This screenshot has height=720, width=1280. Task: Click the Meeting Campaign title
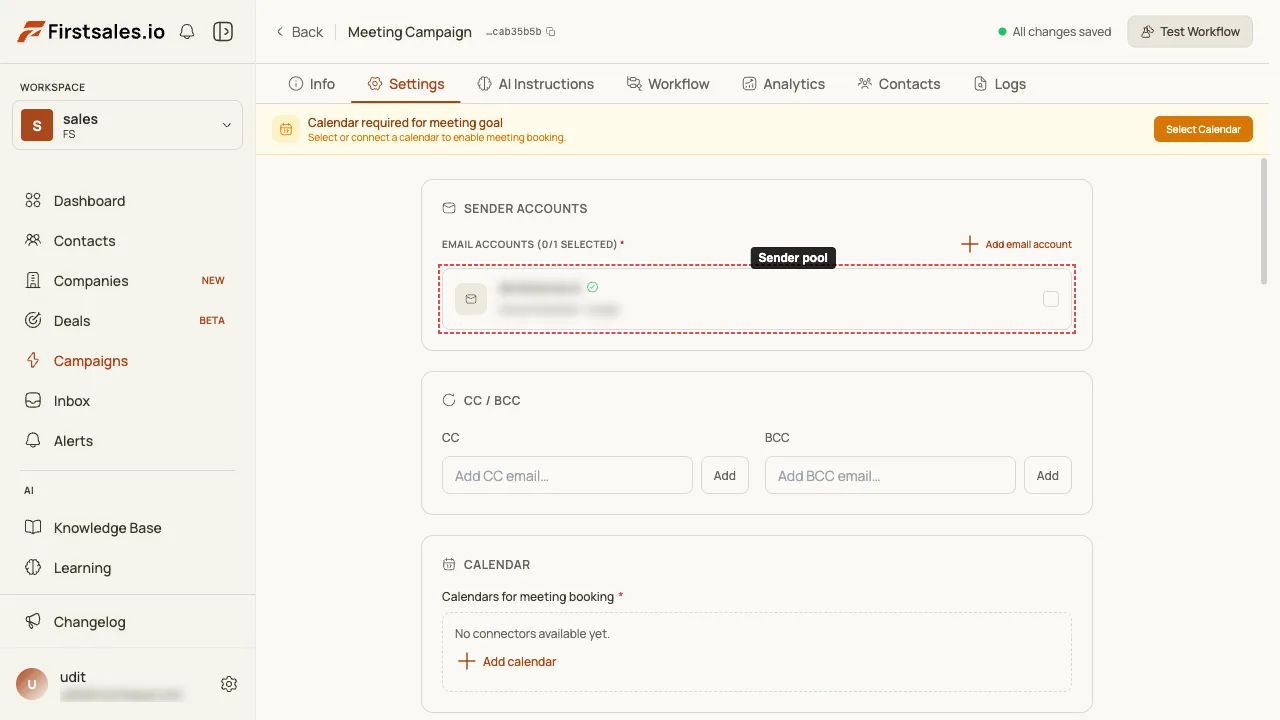coord(410,32)
